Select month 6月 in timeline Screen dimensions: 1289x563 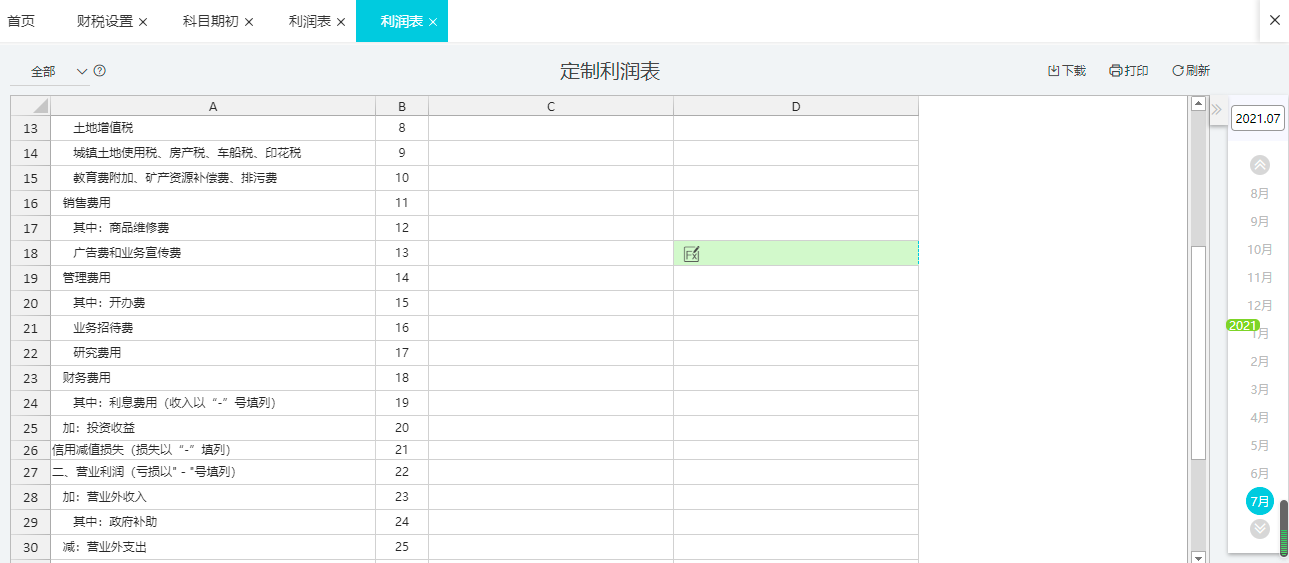pyautogui.click(x=1260, y=473)
